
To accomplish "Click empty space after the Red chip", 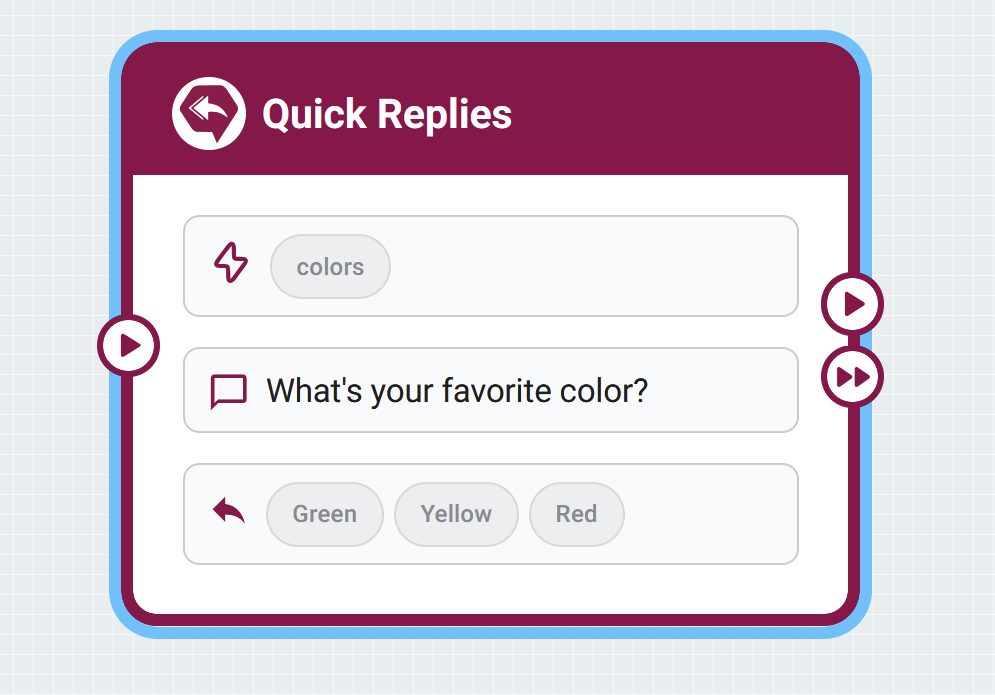I will (x=711, y=514).
